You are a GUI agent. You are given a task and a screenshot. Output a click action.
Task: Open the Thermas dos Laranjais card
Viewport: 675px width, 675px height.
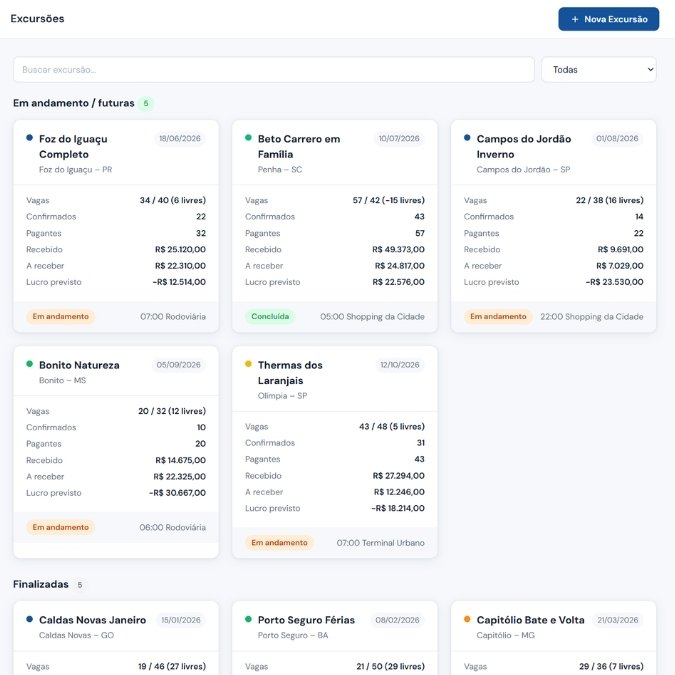click(x=334, y=452)
